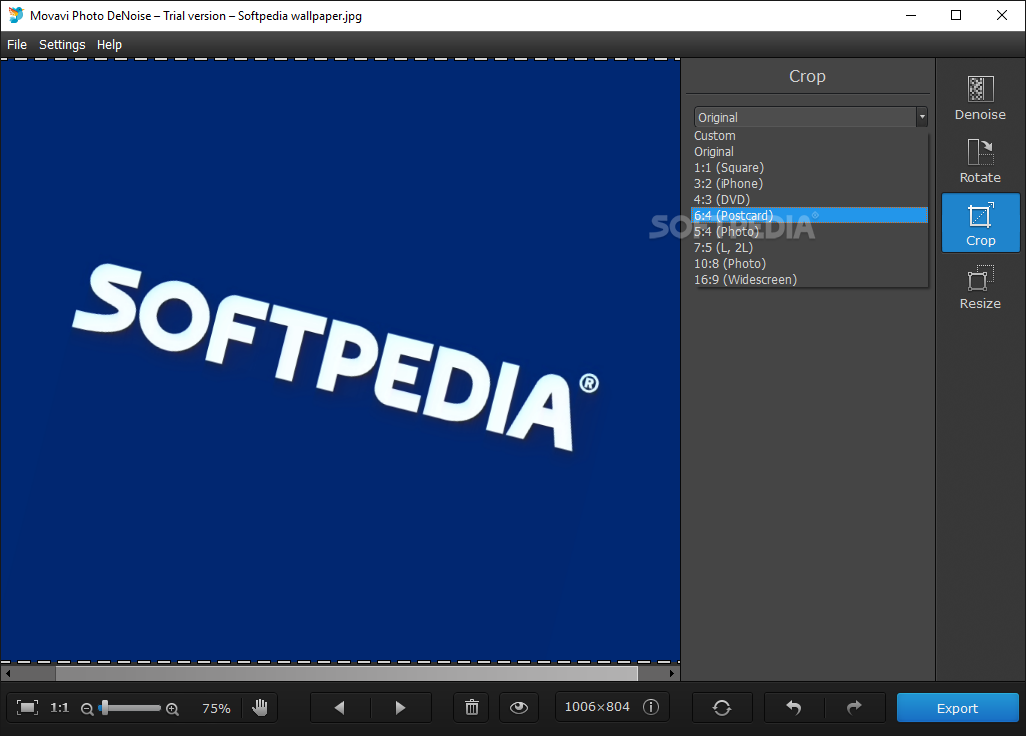
Task: Show image info with the i icon
Action: pyautogui.click(x=651, y=707)
